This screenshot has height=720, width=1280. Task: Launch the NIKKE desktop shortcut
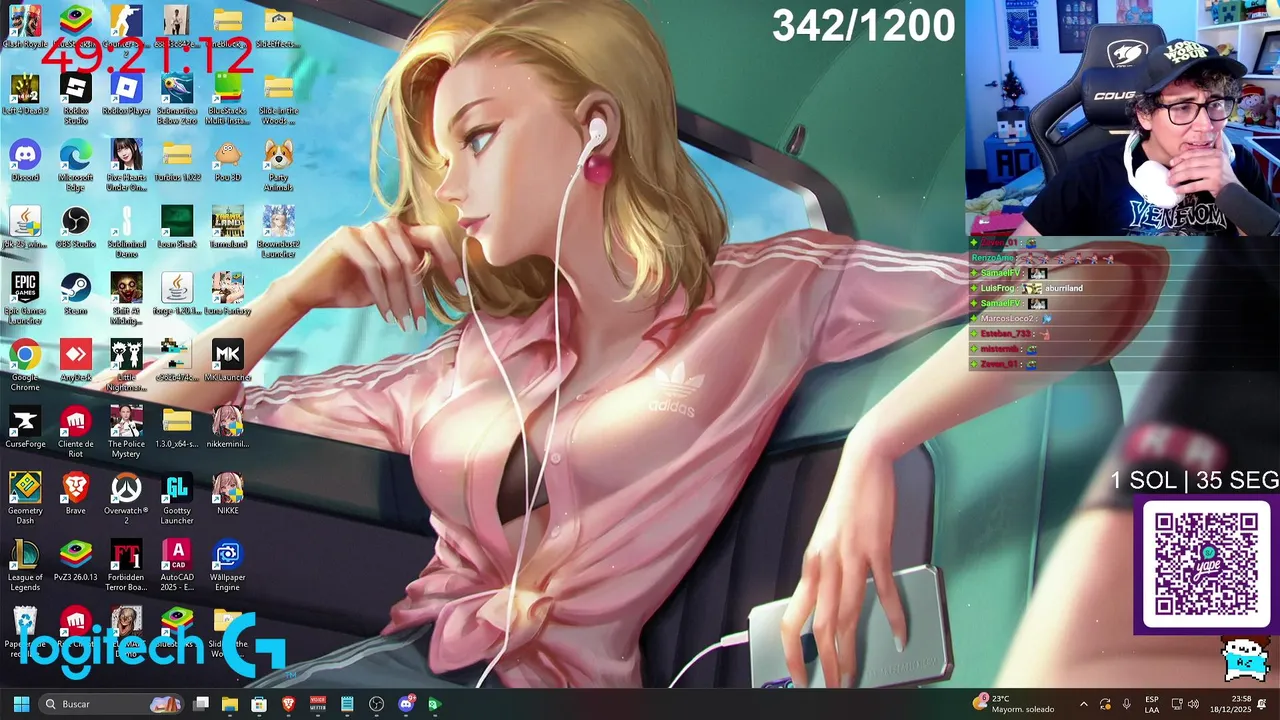pos(228,494)
